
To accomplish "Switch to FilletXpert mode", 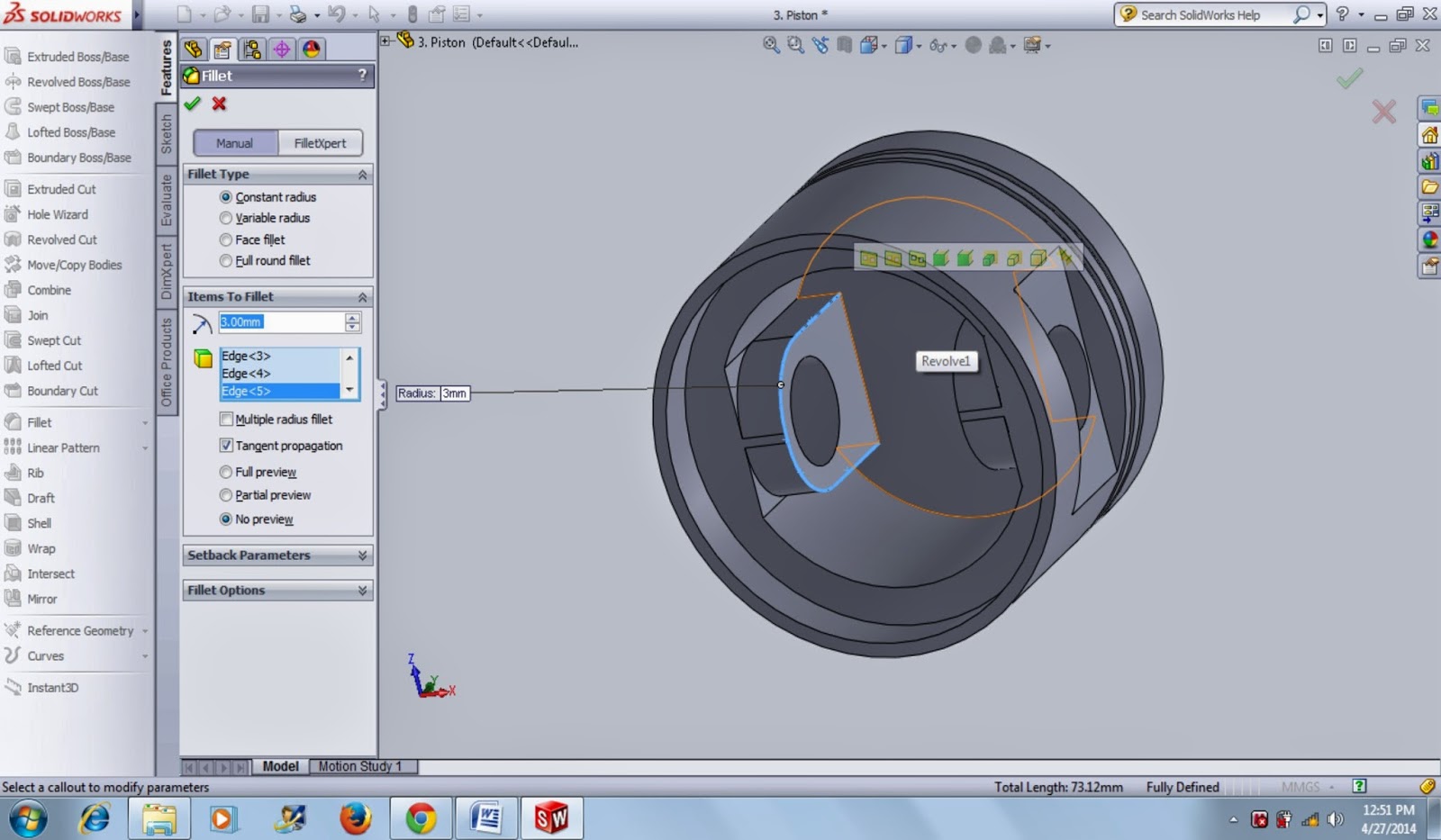I will coord(321,142).
